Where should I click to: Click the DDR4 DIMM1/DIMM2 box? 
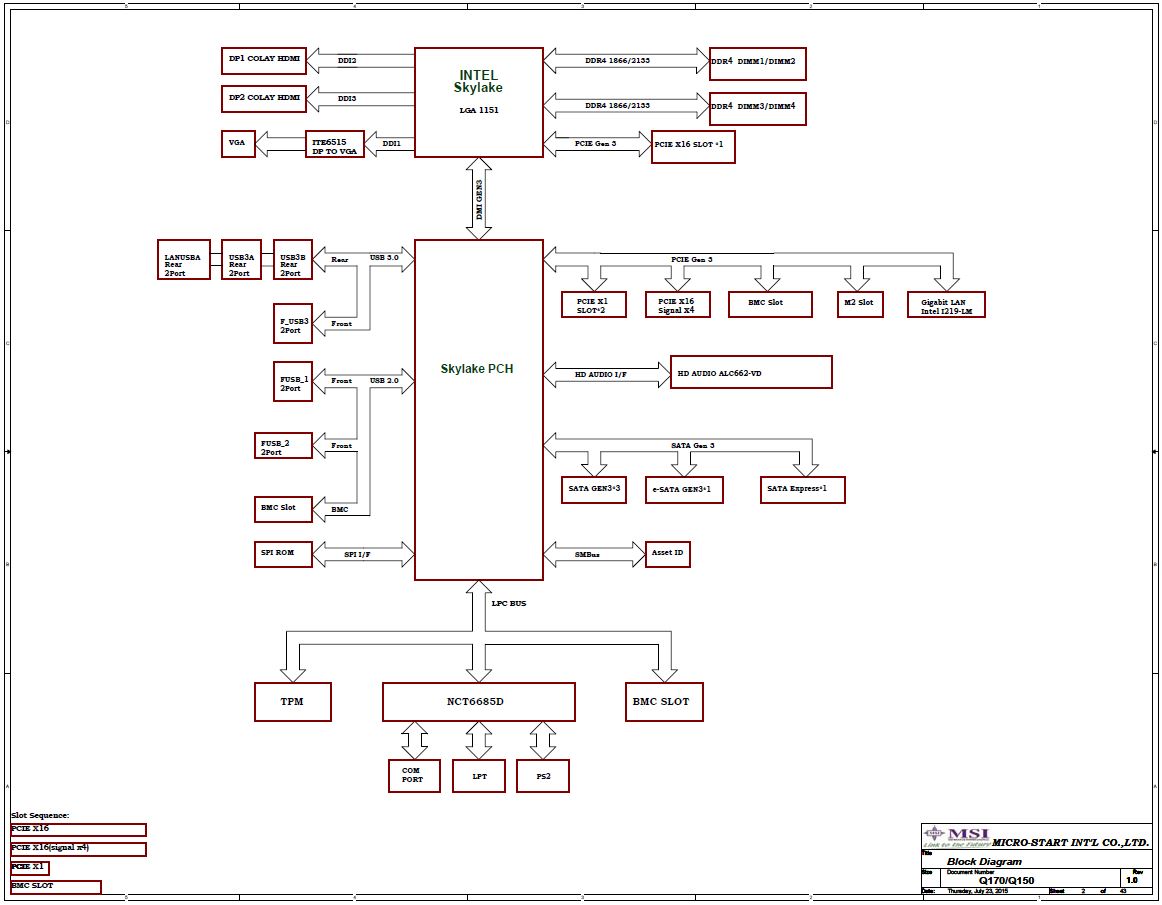pos(757,64)
